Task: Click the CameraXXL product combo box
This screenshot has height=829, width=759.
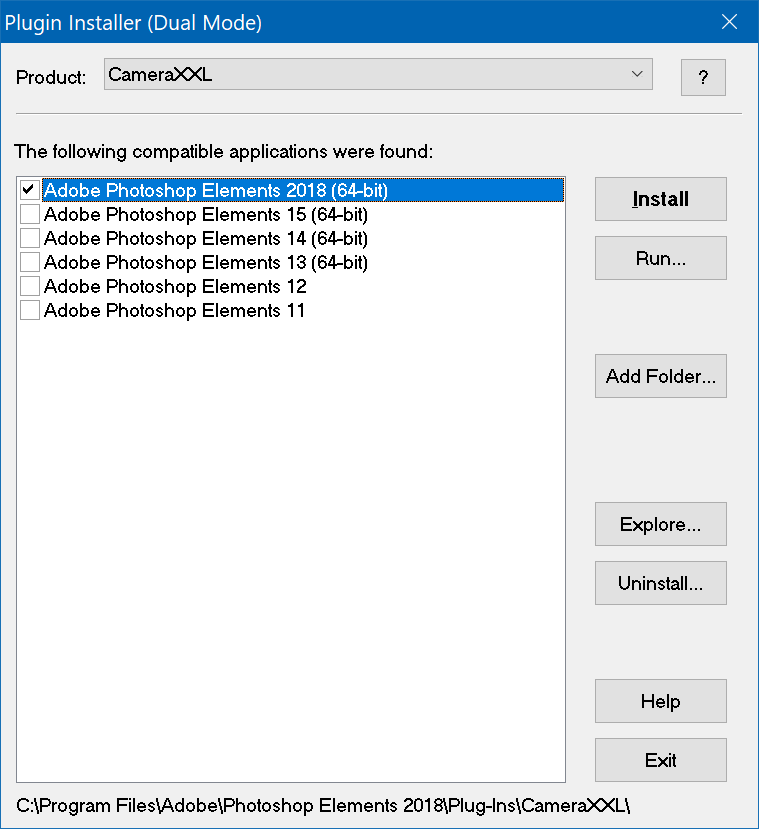Action: (x=370, y=74)
